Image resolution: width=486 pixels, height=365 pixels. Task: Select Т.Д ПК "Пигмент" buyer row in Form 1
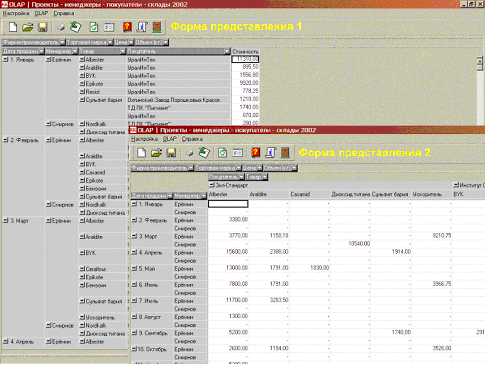[178, 108]
